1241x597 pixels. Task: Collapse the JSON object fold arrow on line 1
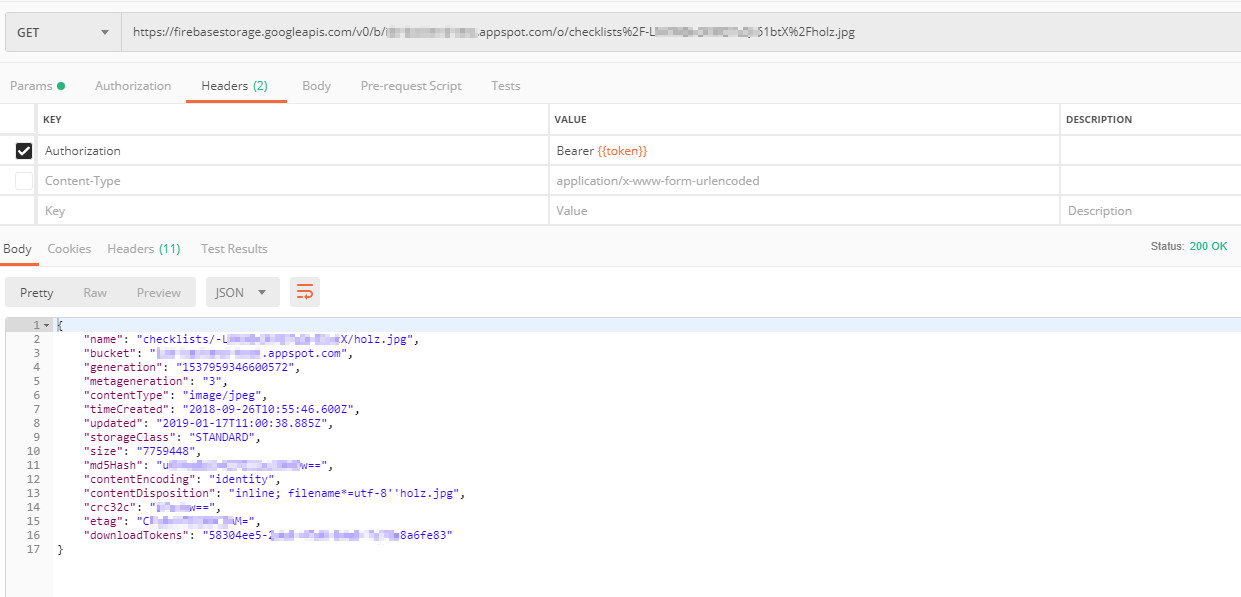pyautogui.click(x=46, y=326)
